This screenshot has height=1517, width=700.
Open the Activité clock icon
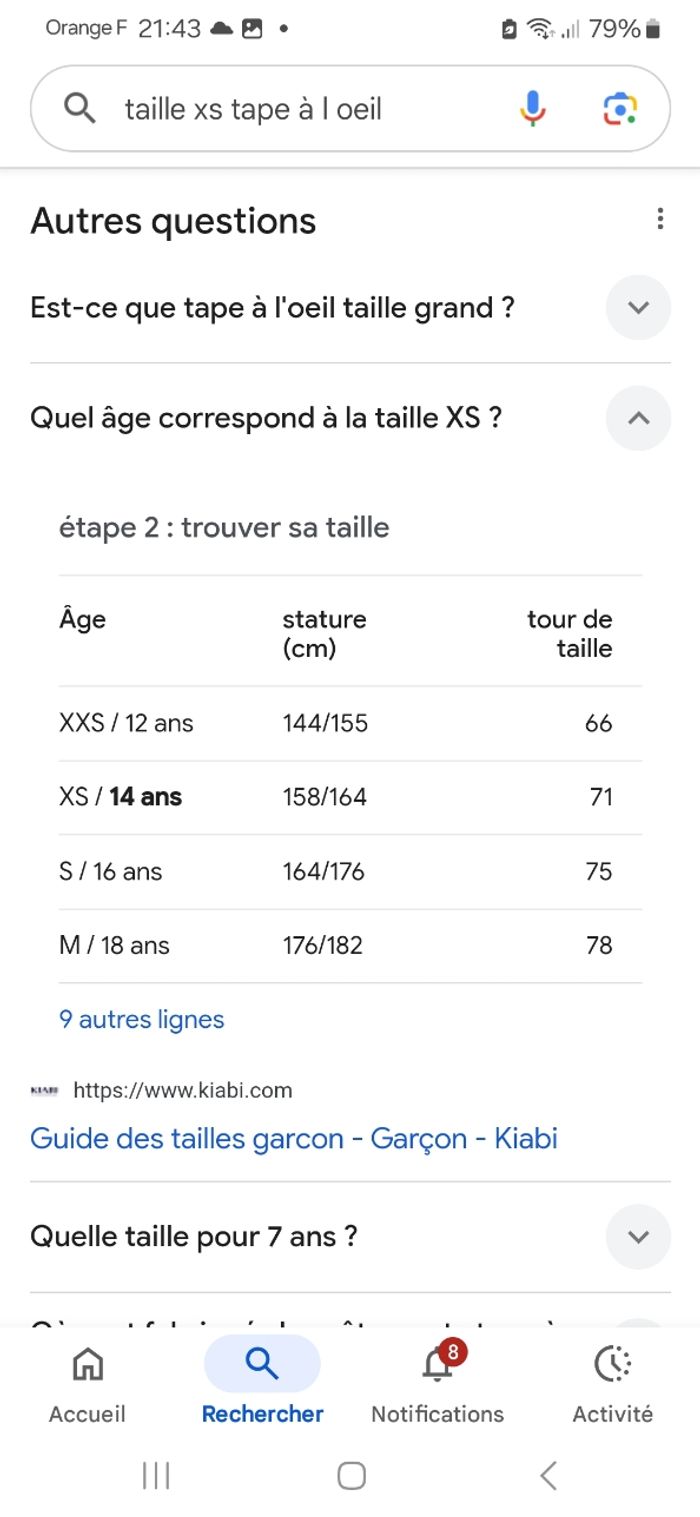pyautogui.click(x=611, y=1363)
